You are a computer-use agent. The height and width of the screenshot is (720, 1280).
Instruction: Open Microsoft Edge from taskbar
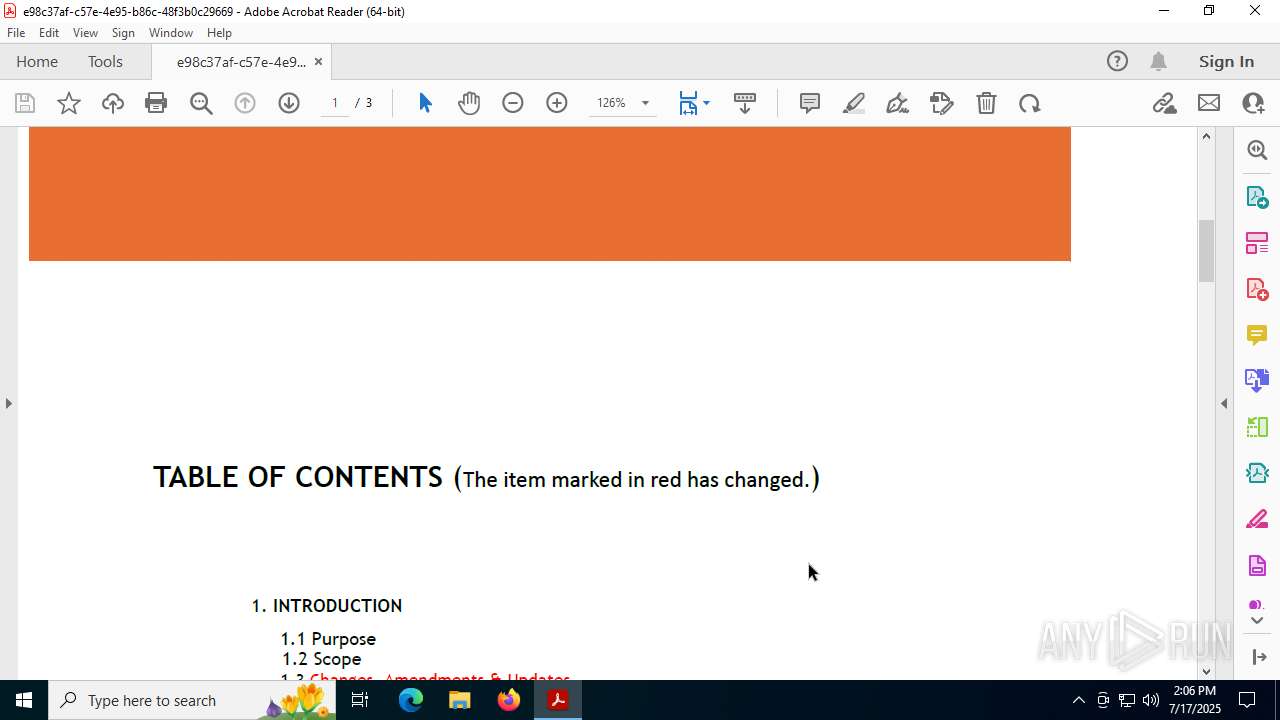[x=411, y=700]
